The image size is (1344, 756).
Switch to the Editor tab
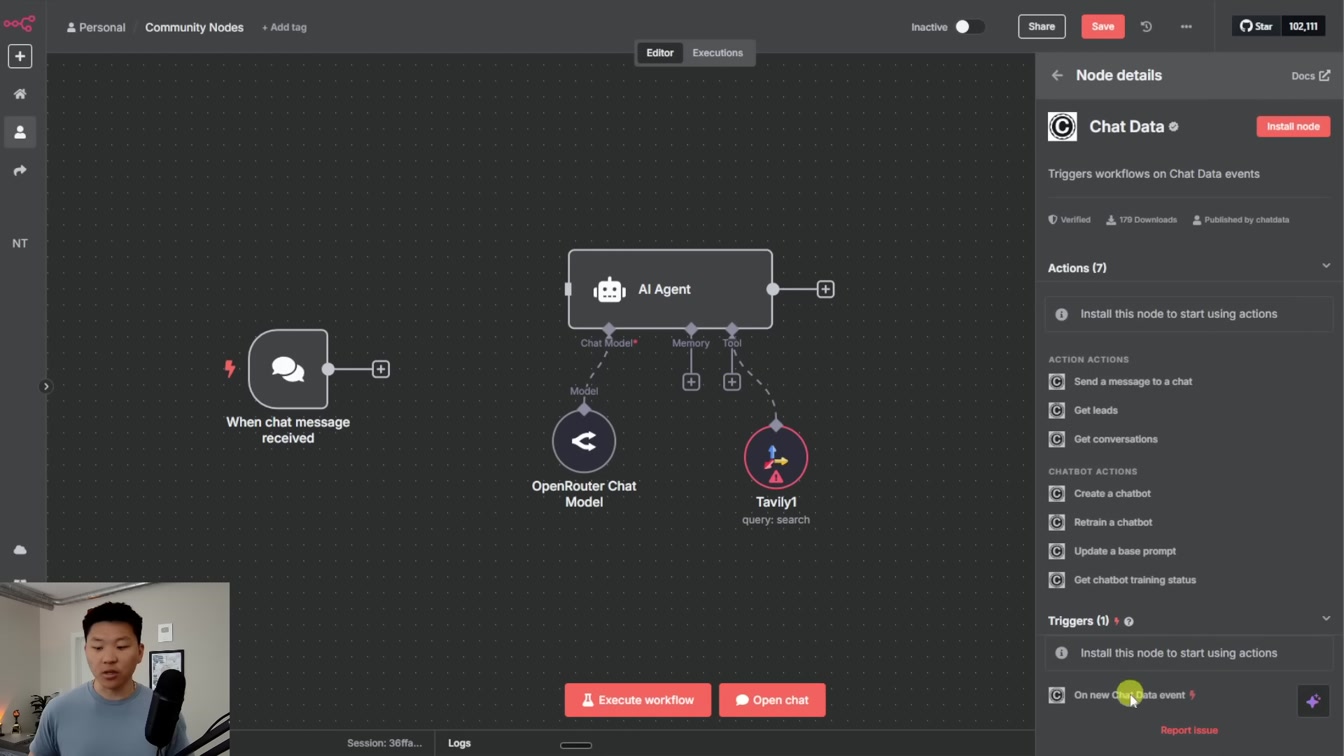tap(660, 53)
